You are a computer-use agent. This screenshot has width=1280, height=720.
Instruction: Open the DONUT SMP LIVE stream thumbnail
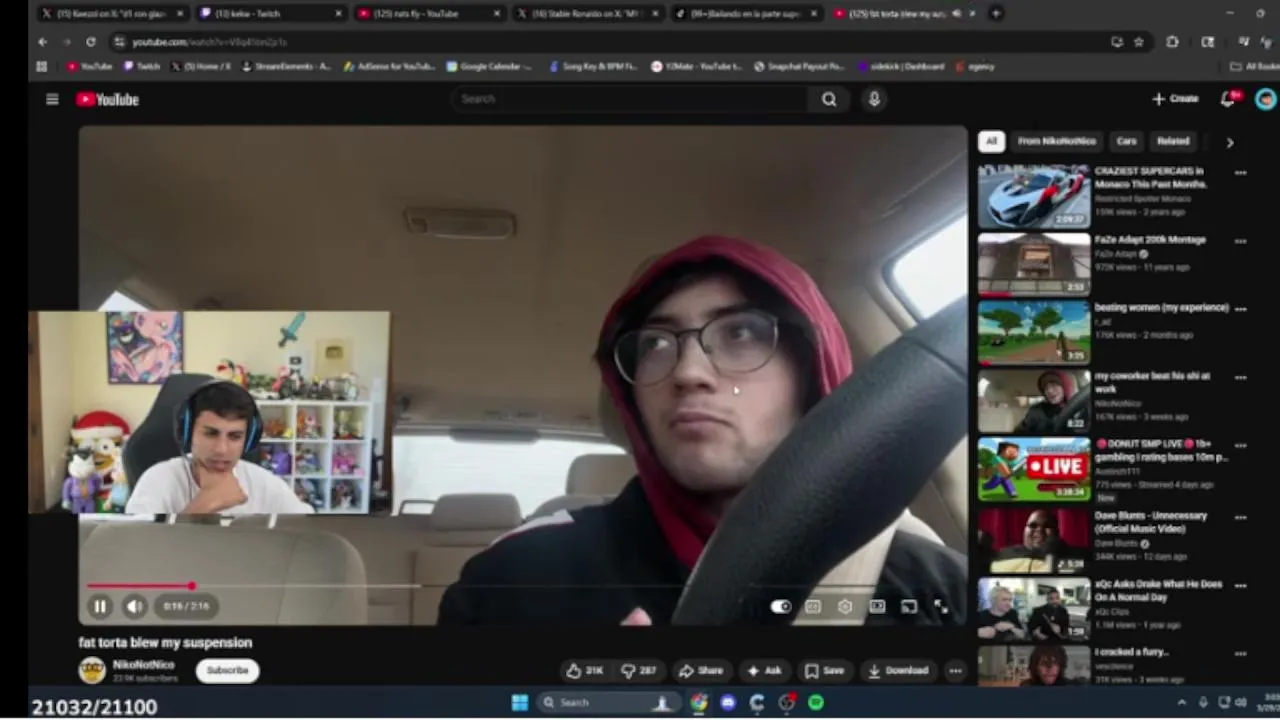[x=1034, y=469]
